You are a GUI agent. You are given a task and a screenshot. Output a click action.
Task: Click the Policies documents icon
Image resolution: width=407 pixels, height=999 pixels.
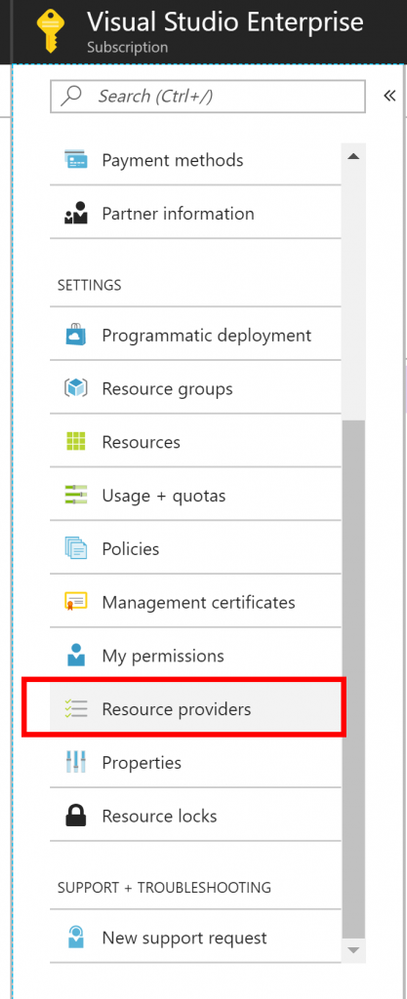pos(76,549)
